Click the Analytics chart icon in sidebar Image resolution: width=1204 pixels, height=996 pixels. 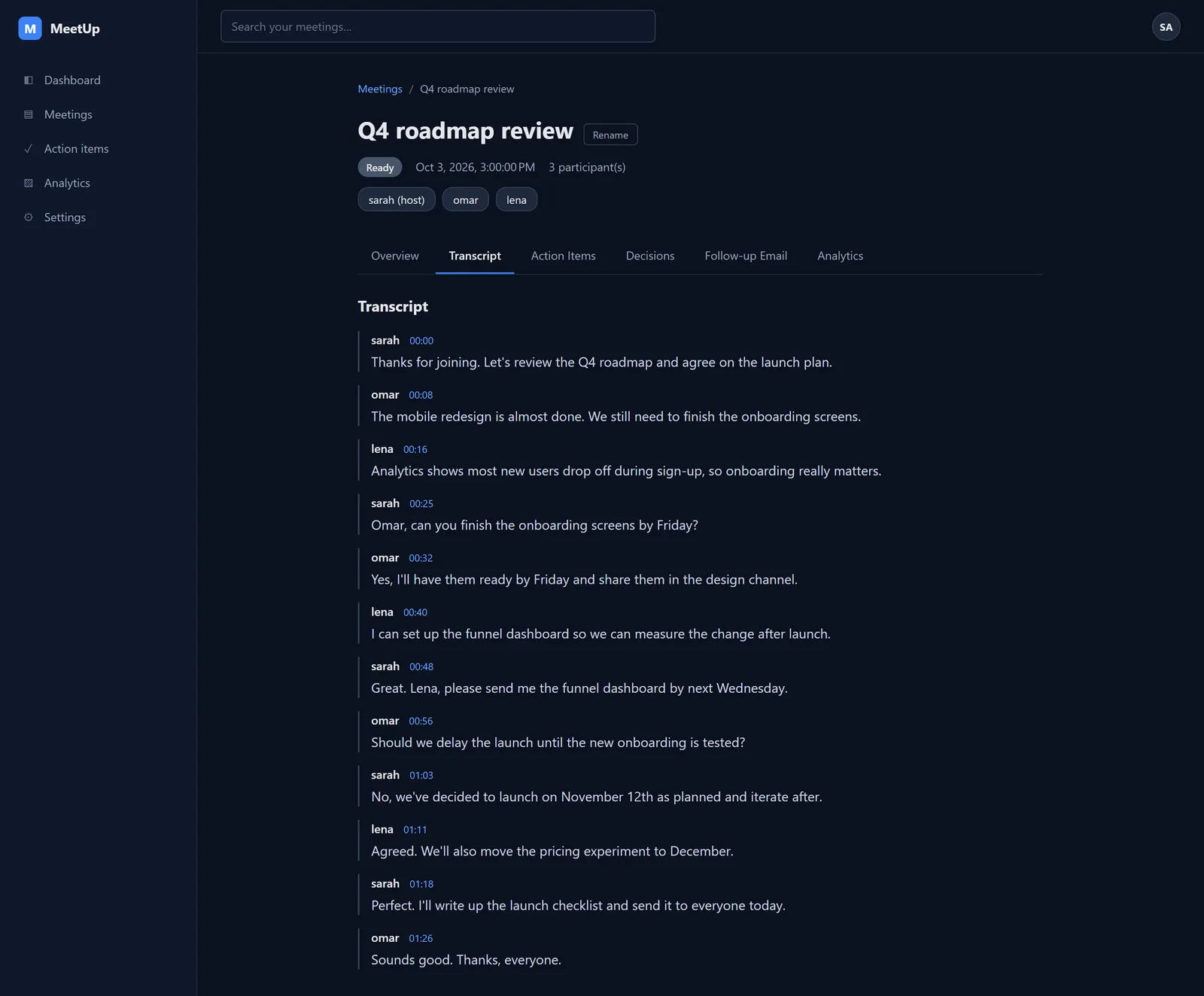29,183
